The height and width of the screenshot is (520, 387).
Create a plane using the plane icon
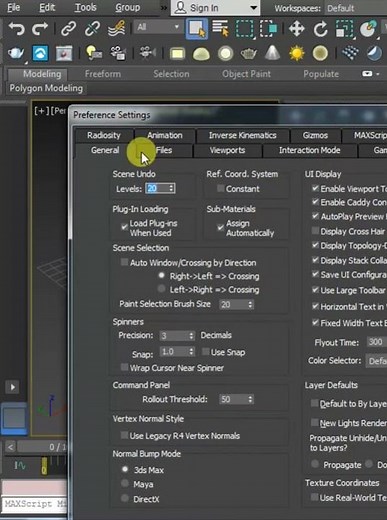click(x=177, y=53)
